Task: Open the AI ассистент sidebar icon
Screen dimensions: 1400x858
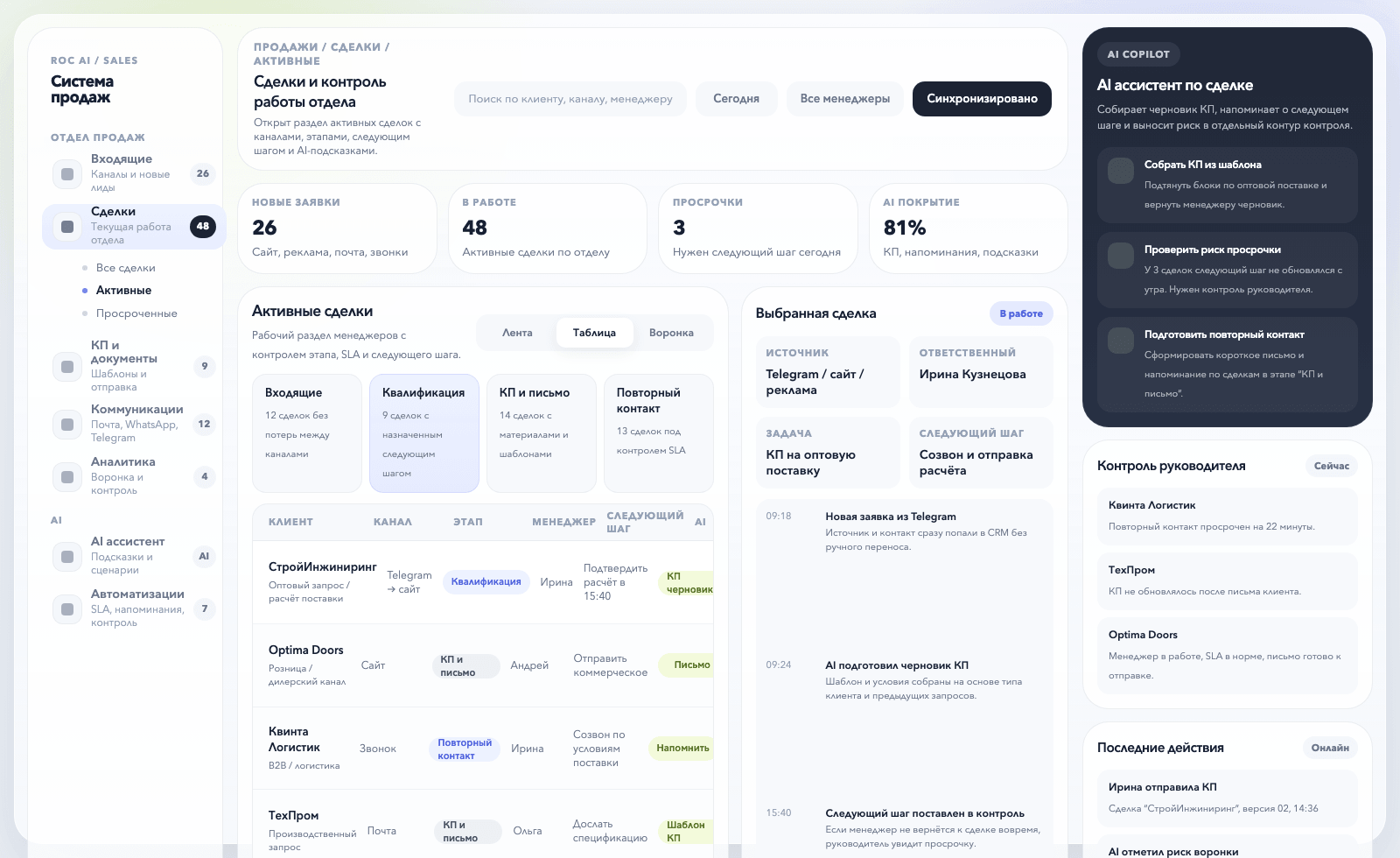Action: coord(67,557)
